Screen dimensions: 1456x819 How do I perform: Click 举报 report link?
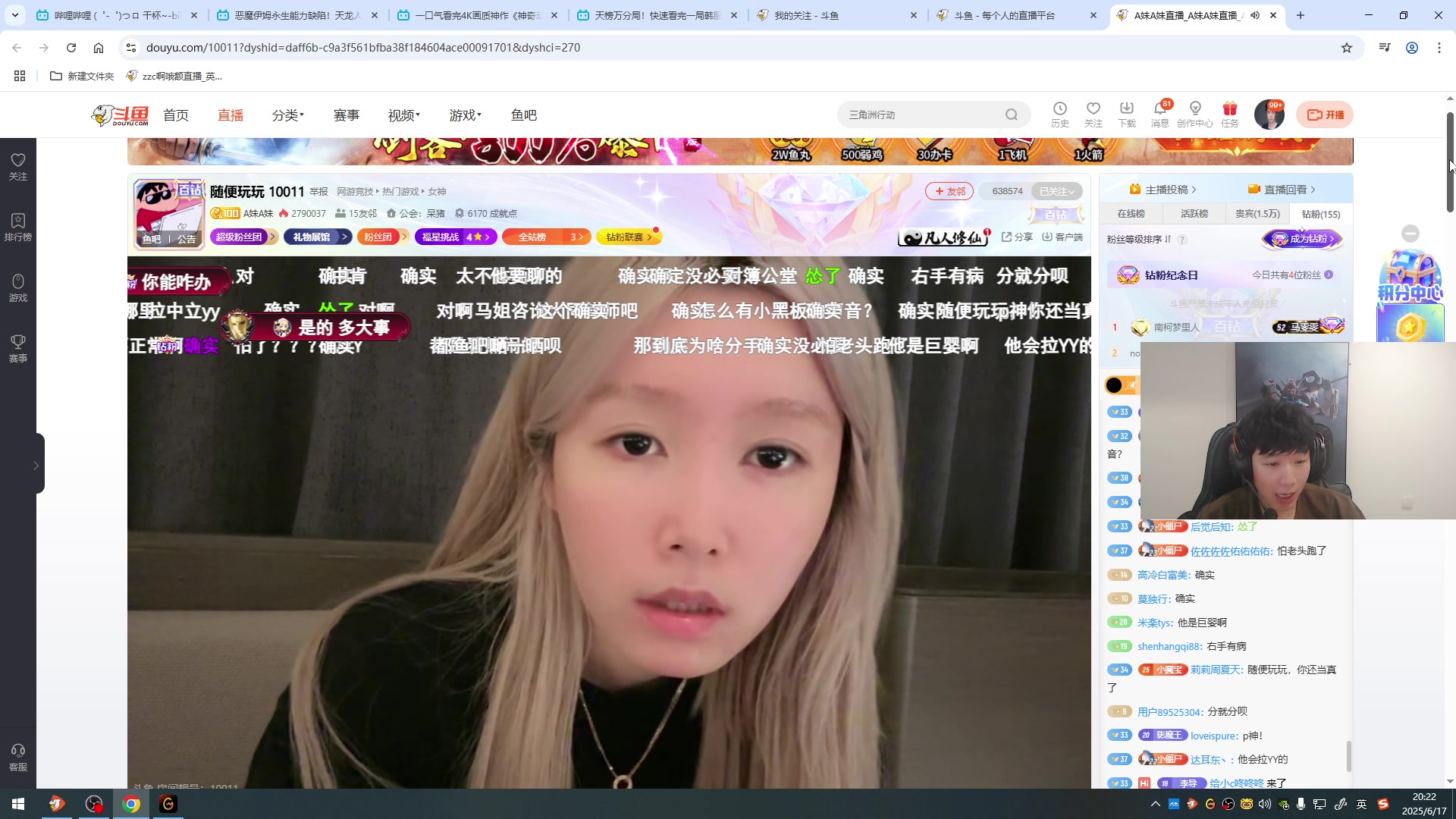(x=318, y=192)
